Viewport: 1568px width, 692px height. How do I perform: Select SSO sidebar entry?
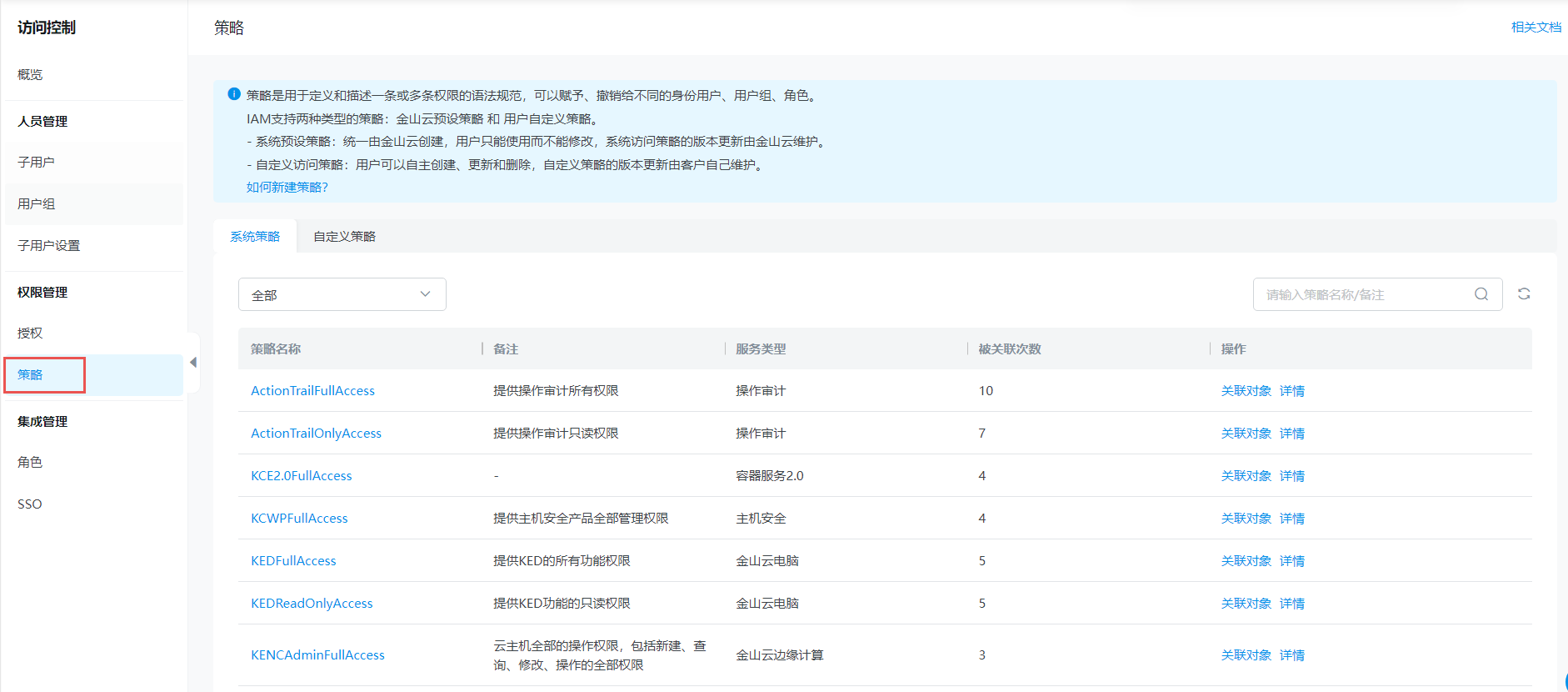coord(30,504)
